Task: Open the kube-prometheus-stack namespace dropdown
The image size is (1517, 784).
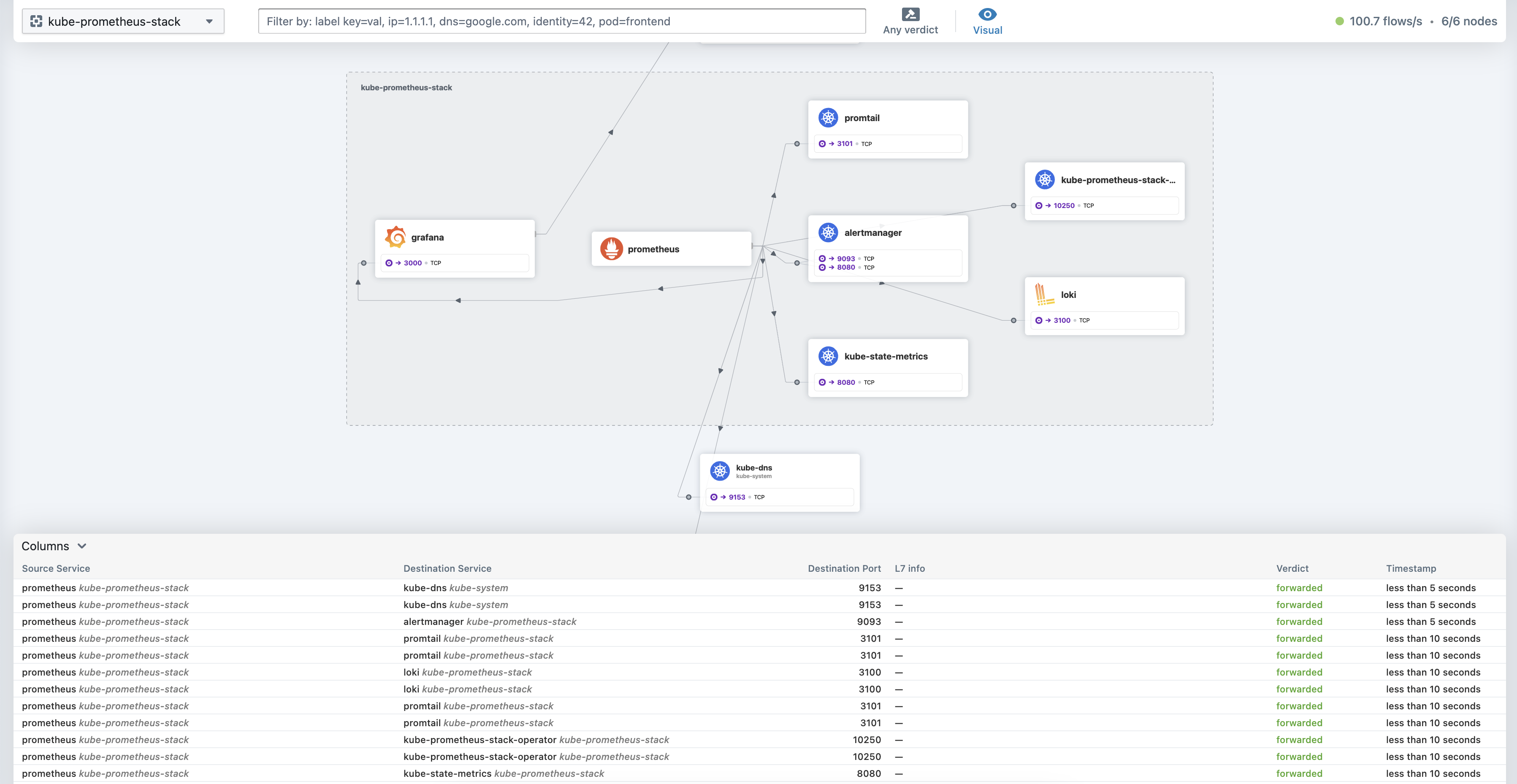Action: pos(123,21)
